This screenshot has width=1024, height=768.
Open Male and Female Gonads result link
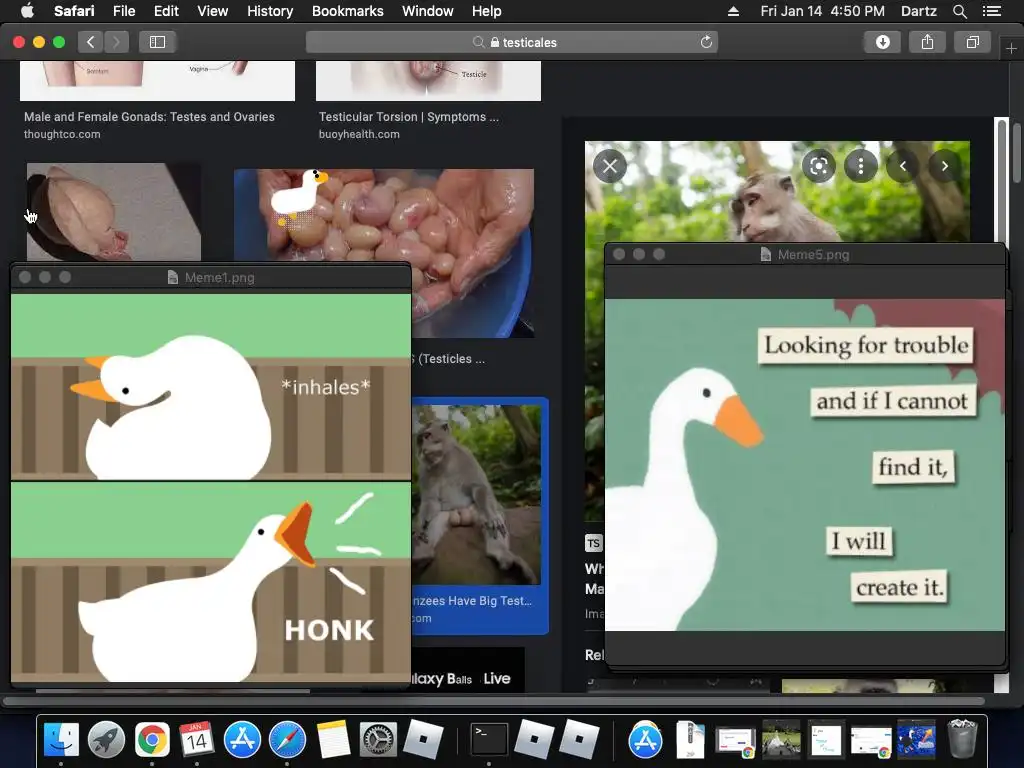point(149,117)
